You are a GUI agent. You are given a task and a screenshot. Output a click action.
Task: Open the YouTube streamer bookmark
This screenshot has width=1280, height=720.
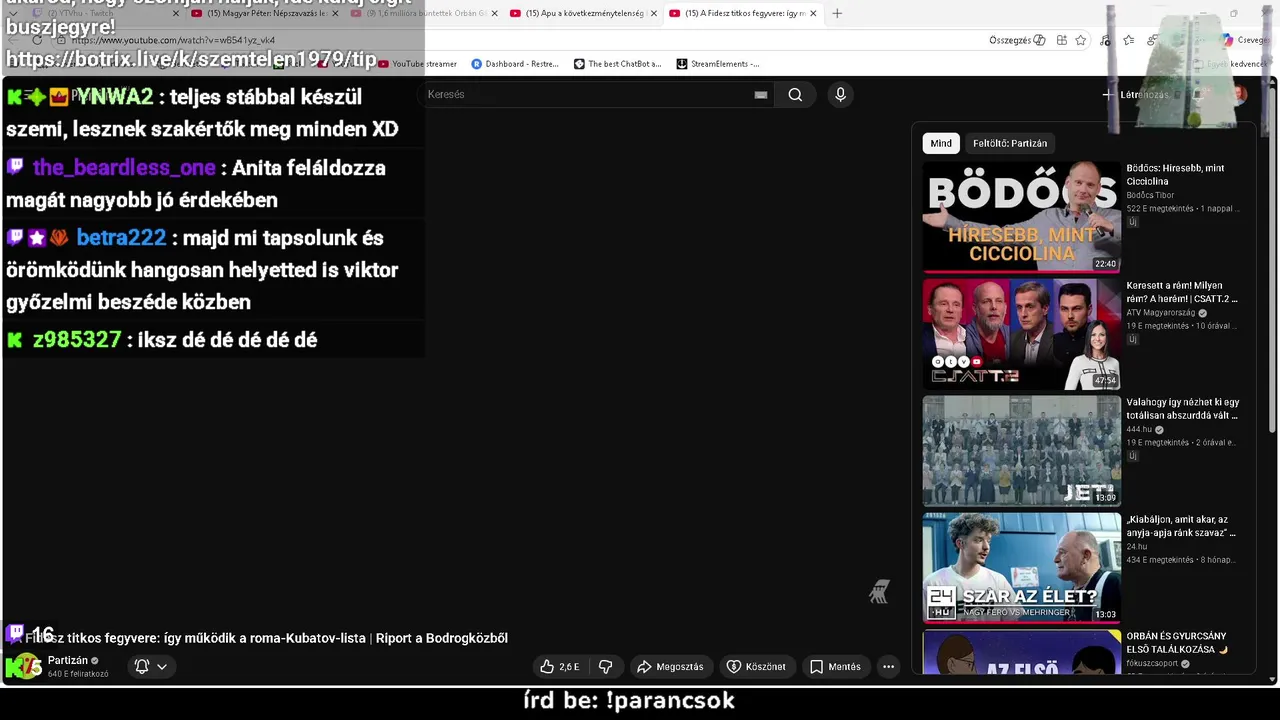coord(417,64)
